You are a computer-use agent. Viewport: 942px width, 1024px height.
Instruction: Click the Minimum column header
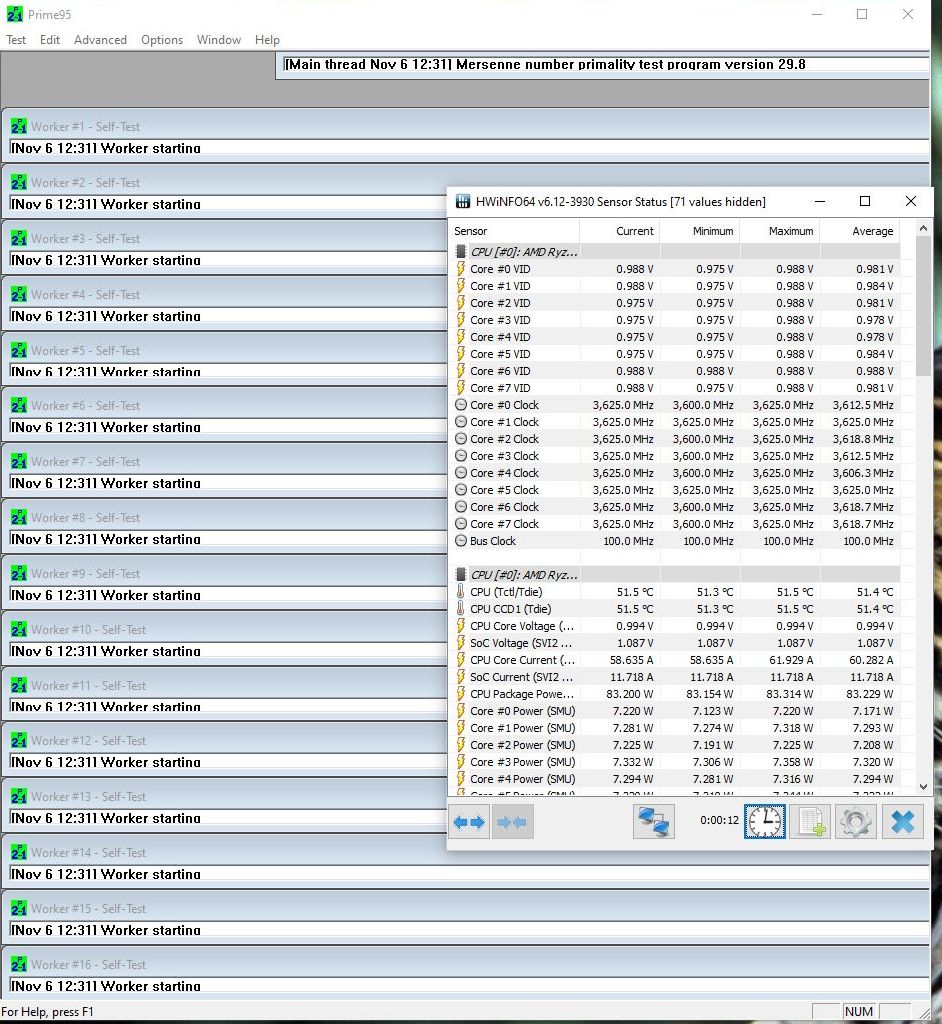700,231
